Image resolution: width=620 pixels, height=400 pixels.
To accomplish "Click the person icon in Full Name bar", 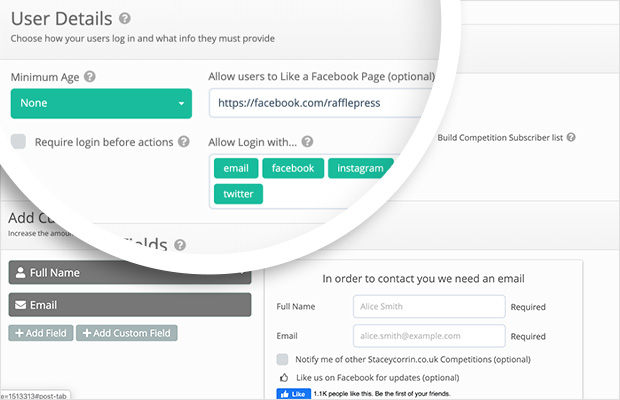I will coord(21,272).
